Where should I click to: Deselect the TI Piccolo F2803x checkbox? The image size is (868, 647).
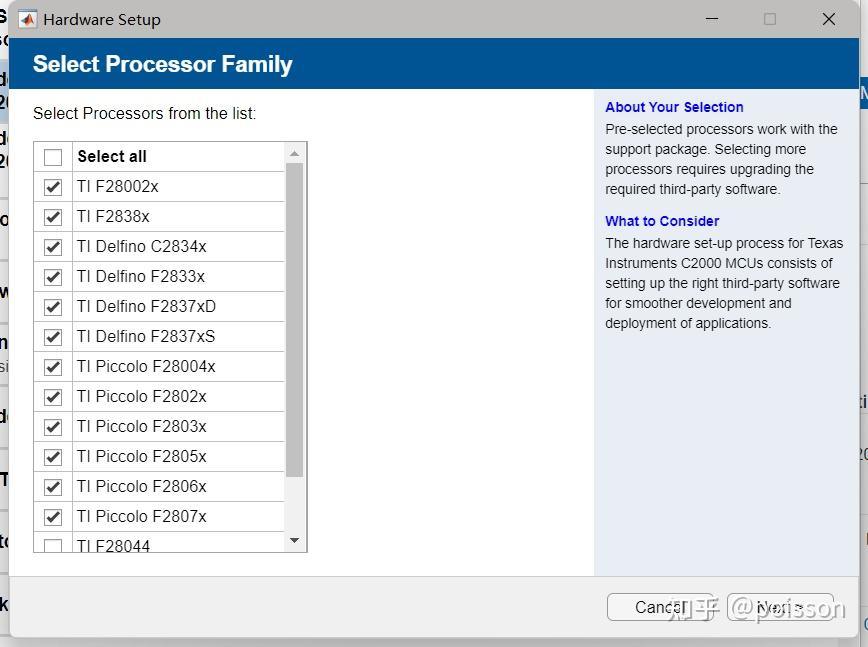(53, 427)
